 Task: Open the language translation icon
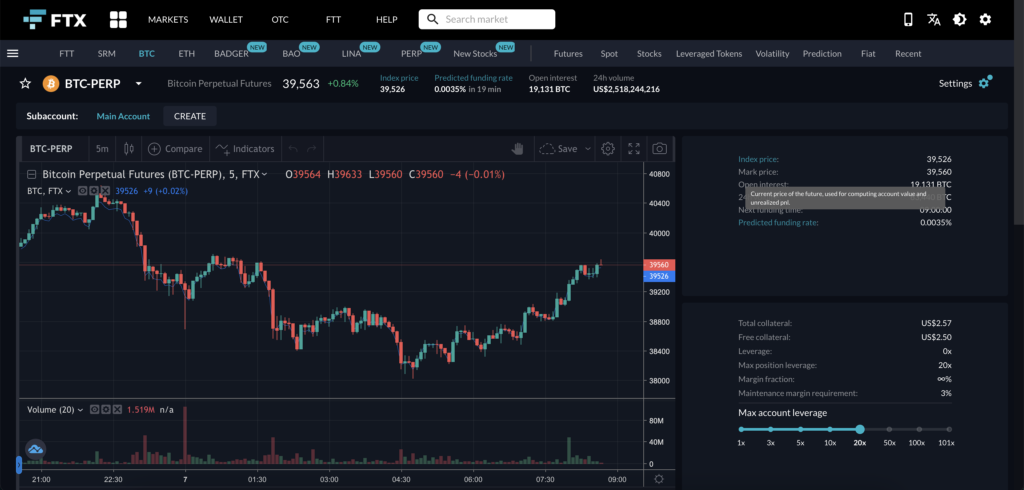(x=934, y=20)
